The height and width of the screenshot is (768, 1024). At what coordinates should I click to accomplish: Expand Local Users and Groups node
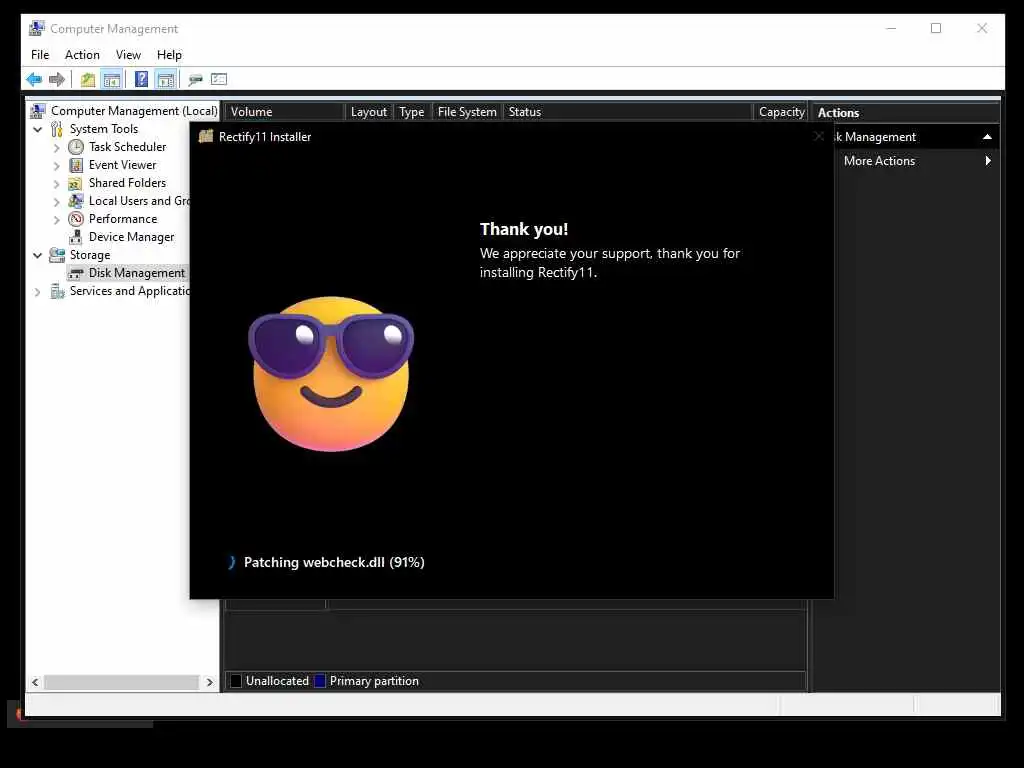click(57, 202)
